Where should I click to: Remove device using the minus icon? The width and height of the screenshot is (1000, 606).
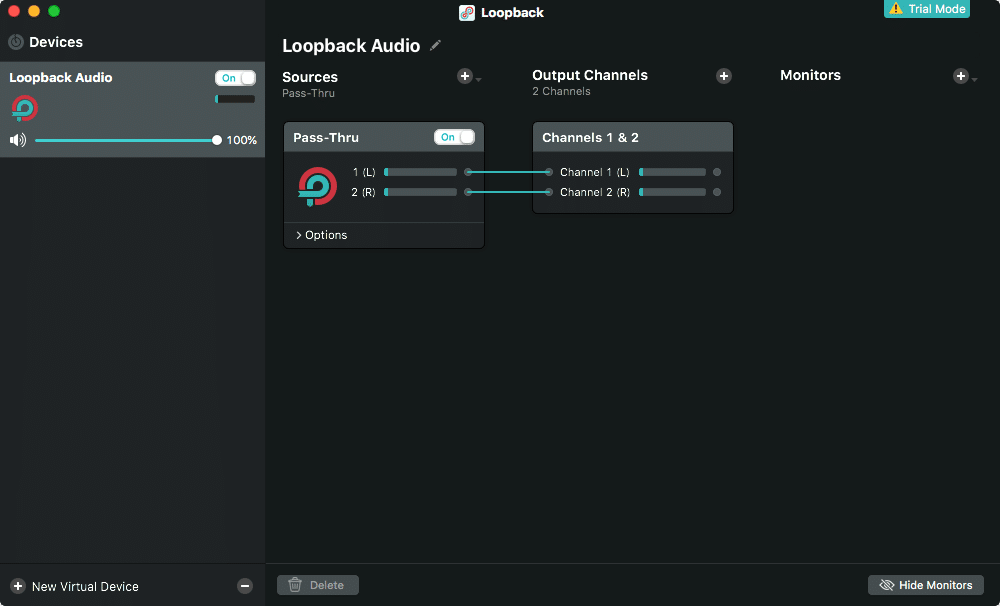point(245,586)
